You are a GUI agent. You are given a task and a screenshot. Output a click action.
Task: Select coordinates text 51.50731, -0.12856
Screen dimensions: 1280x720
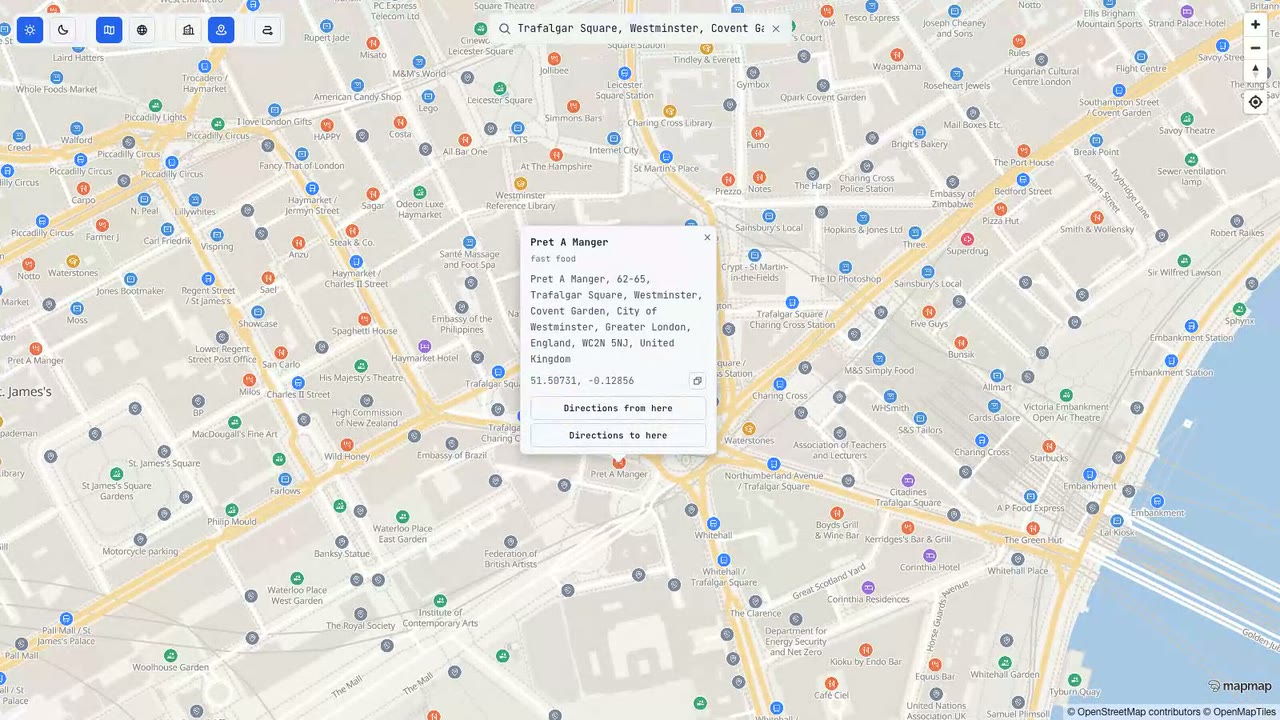click(x=582, y=381)
